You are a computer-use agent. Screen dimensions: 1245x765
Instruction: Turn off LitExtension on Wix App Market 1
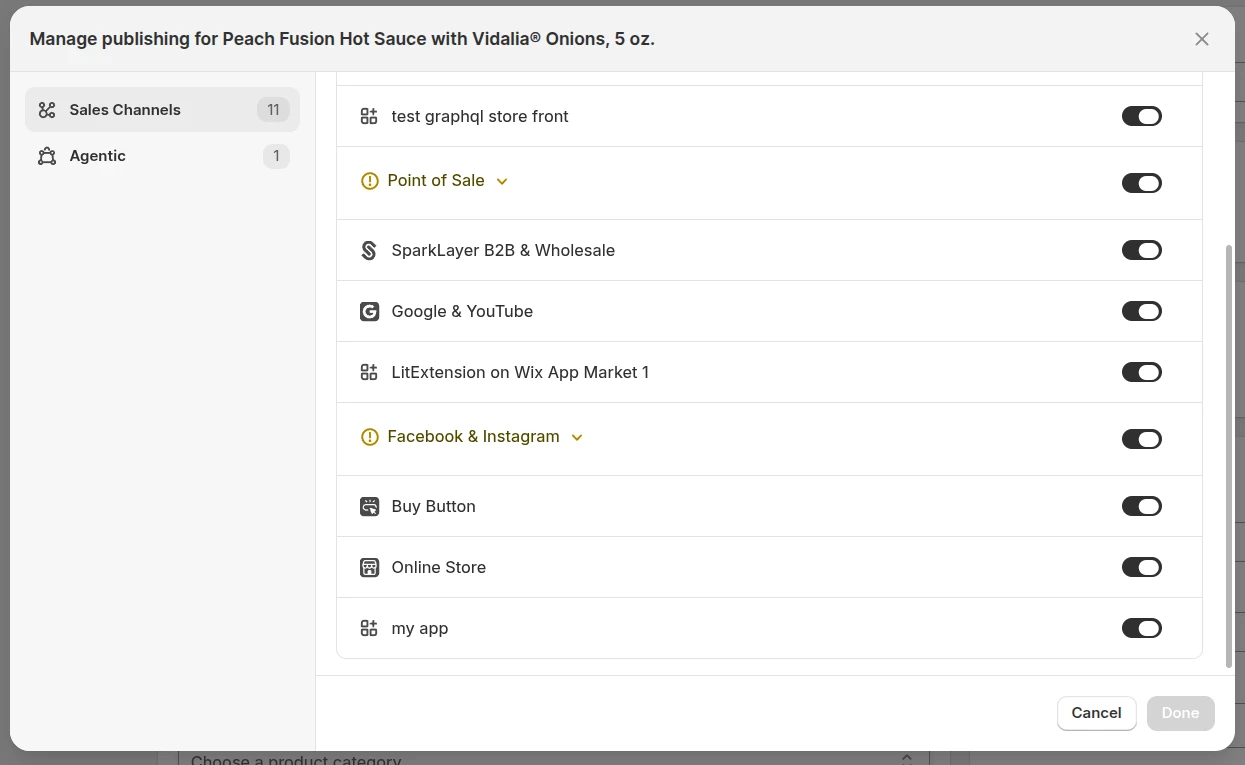click(1141, 372)
